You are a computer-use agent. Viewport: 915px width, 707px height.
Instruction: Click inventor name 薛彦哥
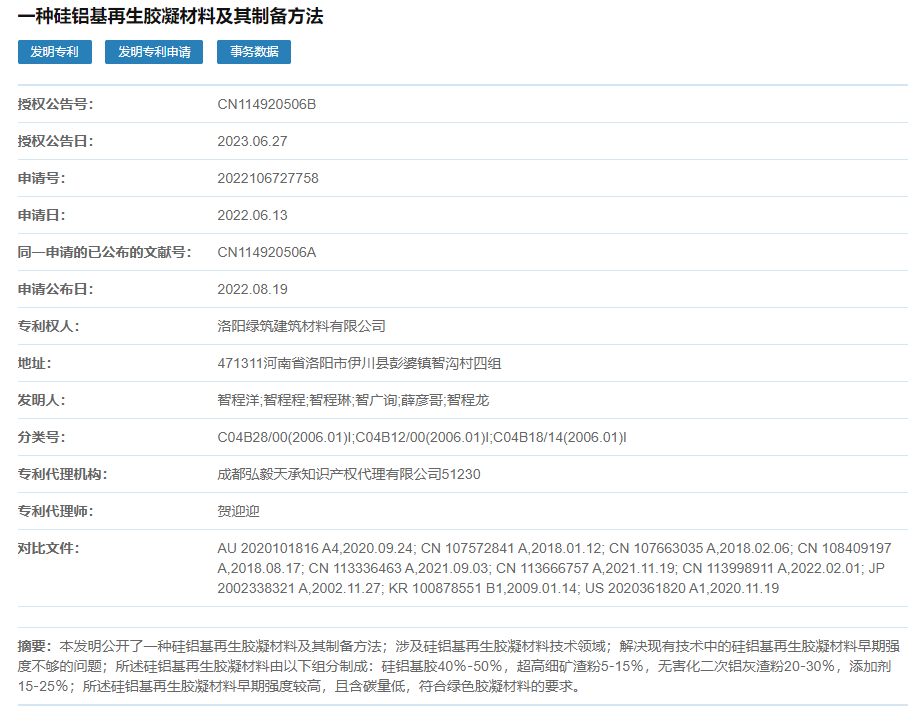[421, 400]
